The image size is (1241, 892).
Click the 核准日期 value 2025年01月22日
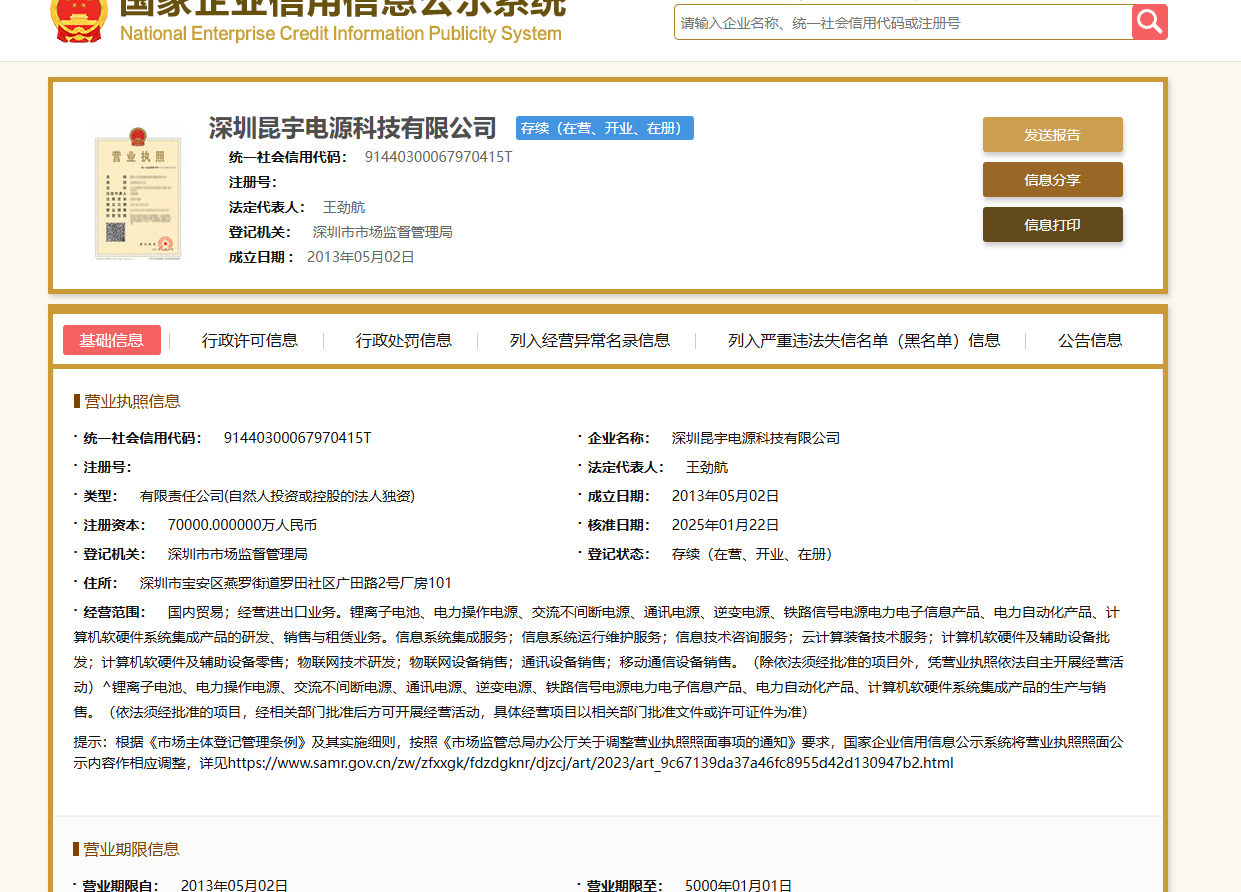pyautogui.click(x=725, y=525)
